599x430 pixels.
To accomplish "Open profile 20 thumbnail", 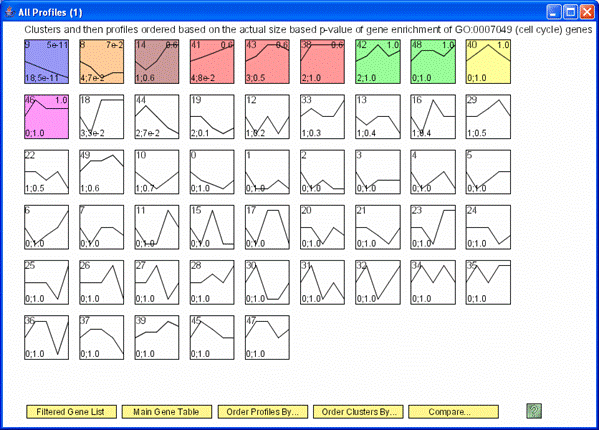I will 322,227.
